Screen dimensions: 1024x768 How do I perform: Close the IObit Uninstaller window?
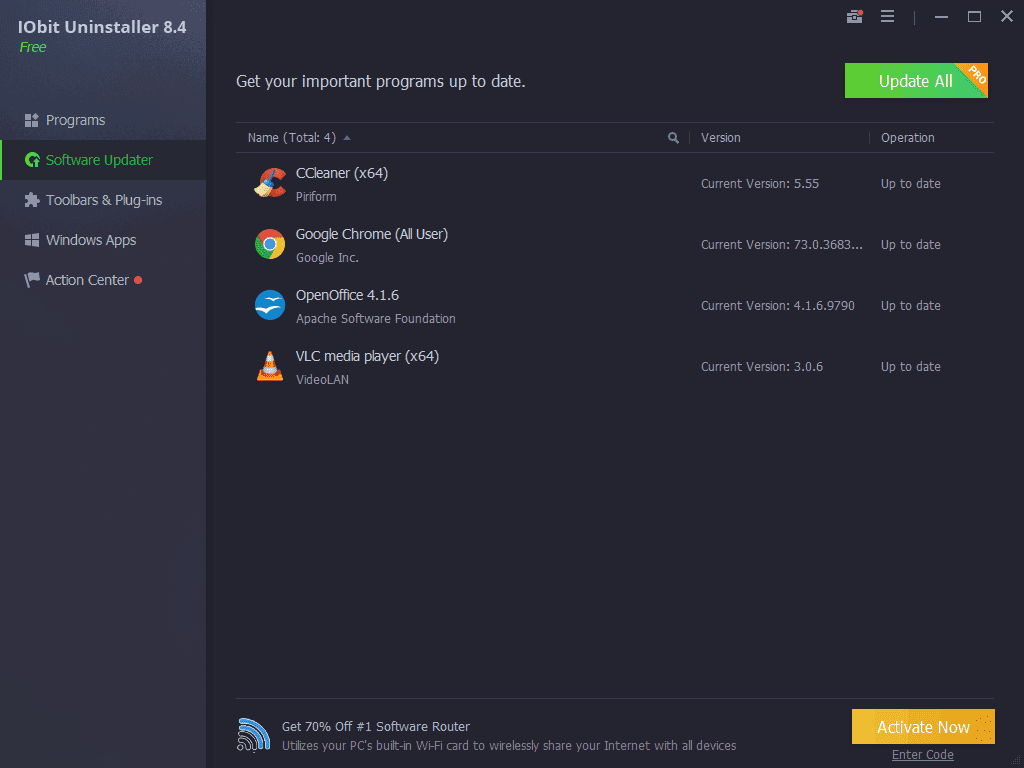(1006, 16)
